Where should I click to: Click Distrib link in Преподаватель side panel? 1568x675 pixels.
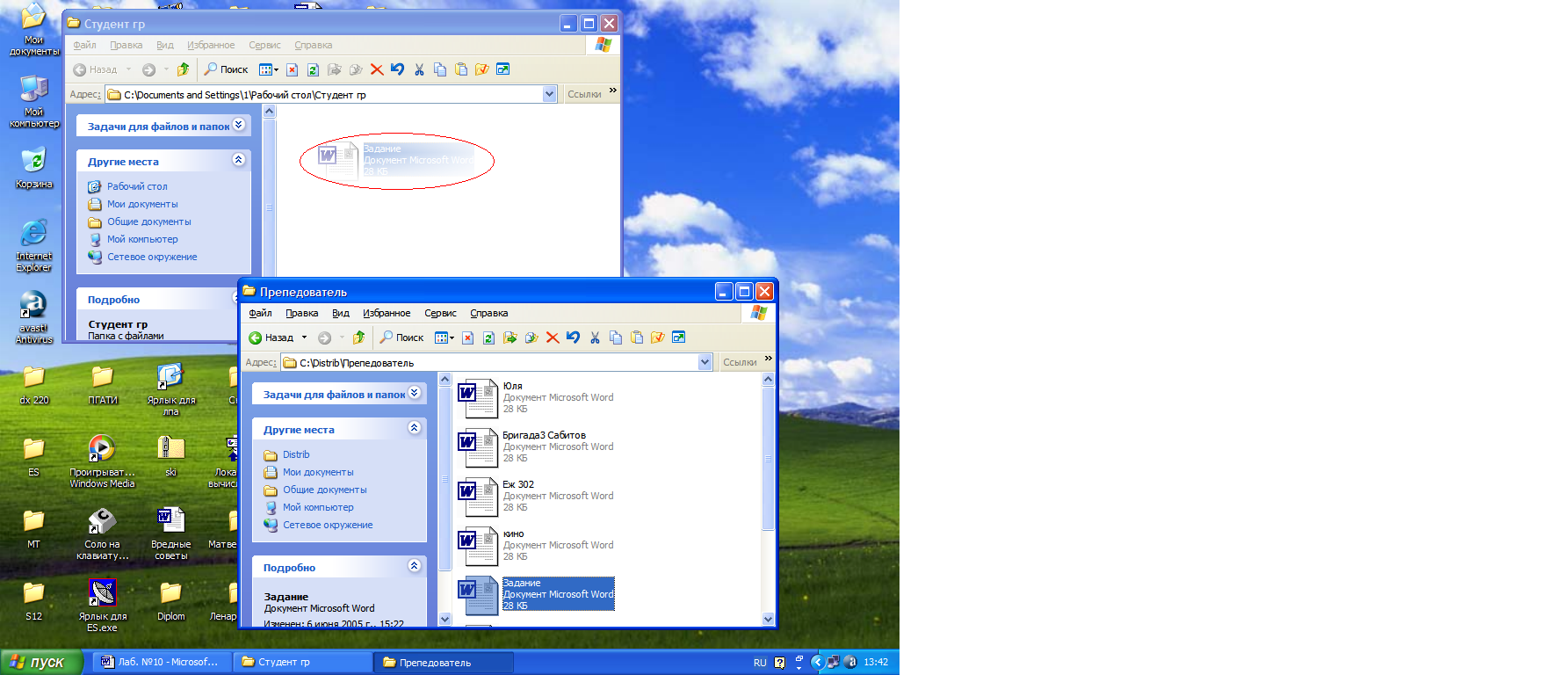(296, 454)
